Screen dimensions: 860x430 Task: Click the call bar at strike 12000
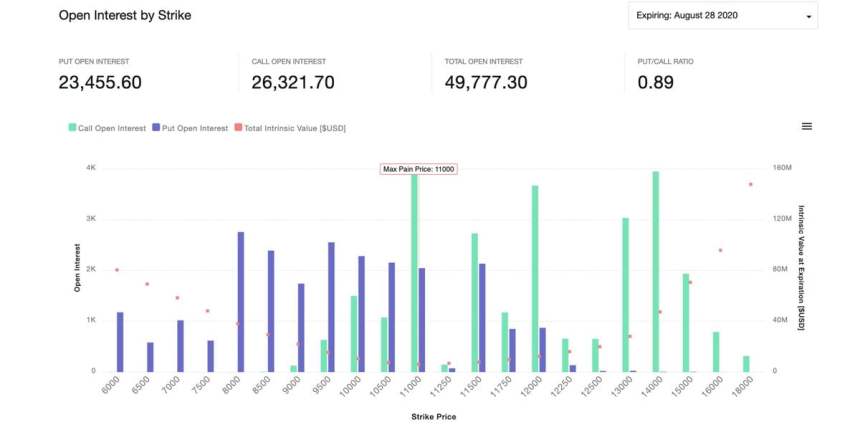(535, 278)
